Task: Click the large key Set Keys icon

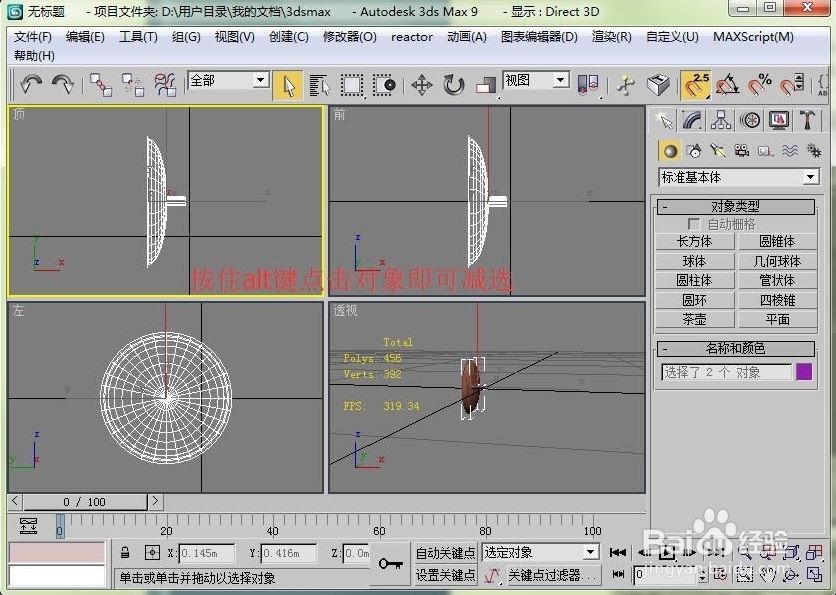Action: pyautogui.click(x=390, y=563)
